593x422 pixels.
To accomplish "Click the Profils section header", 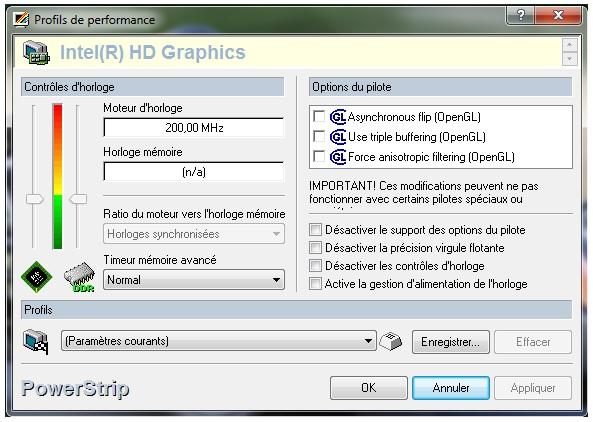I will click(296, 310).
